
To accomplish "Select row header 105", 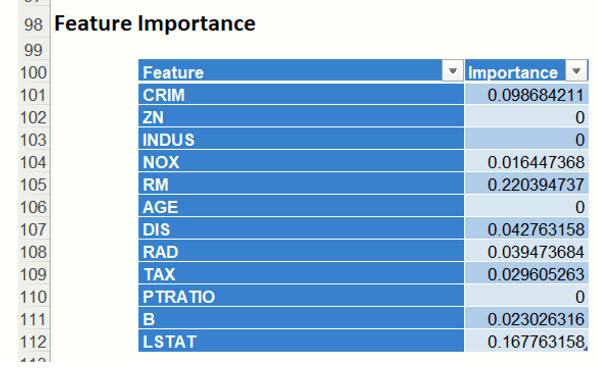I will pos(34,185).
